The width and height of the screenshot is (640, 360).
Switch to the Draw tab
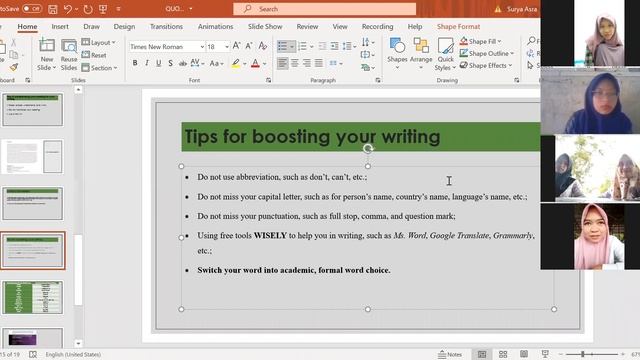91,27
